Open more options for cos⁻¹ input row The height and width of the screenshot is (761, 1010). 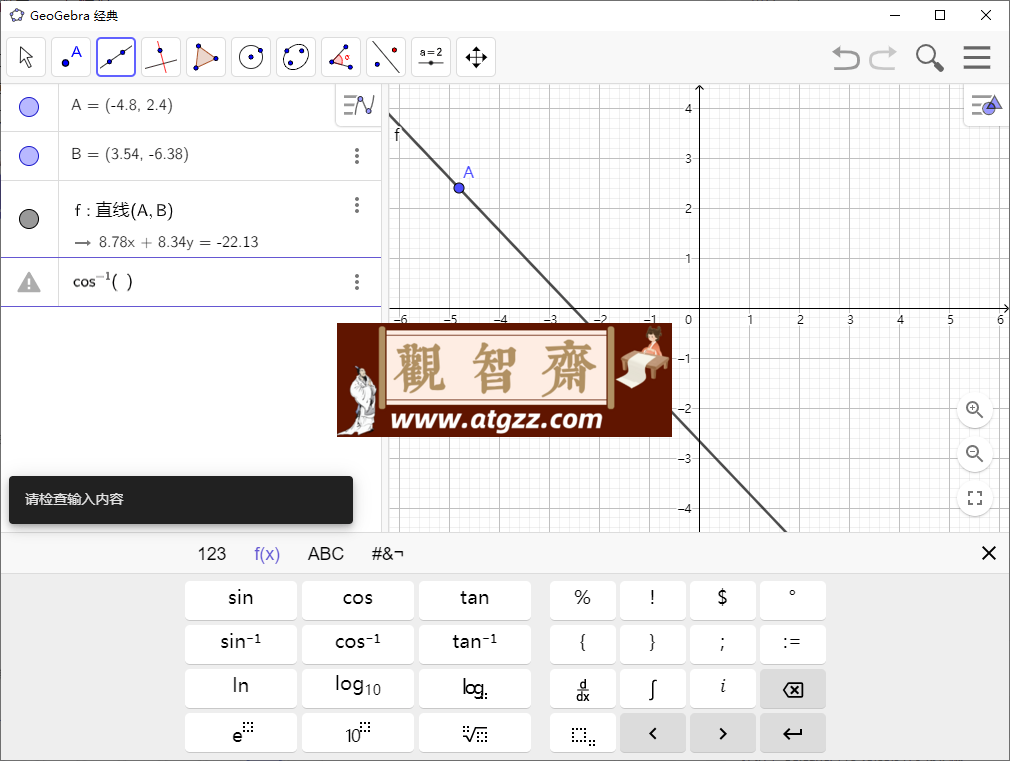pos(357,282)
